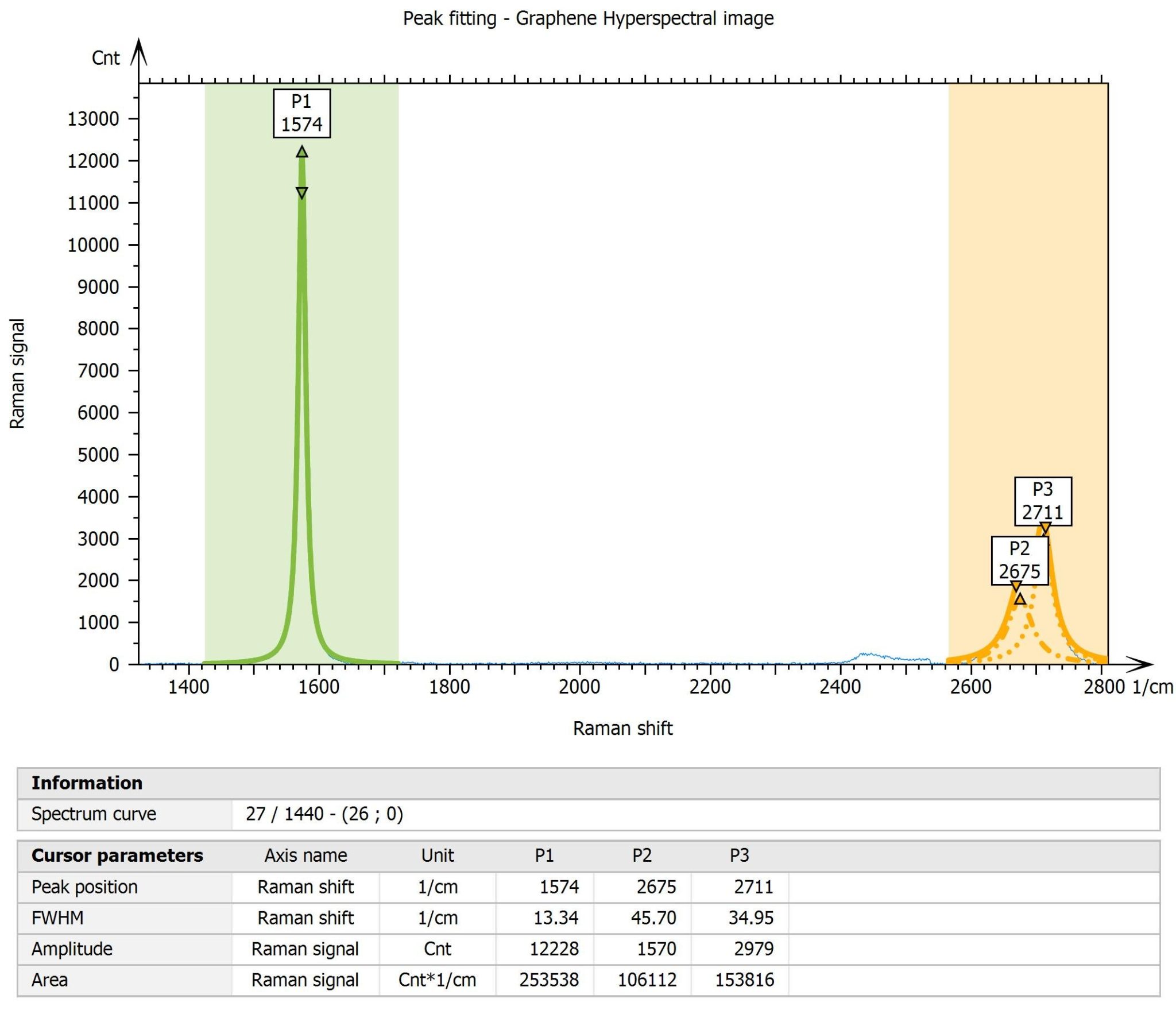Click the P3 column header in table
Image resolution: width=1176 pixels, height=1014 pixels.
tap(739, 856)
